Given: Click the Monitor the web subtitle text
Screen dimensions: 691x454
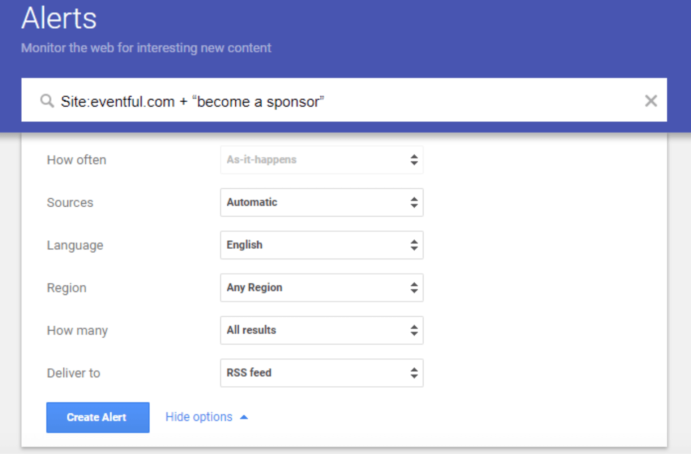Looking at the screenshot, I should 146,48.
